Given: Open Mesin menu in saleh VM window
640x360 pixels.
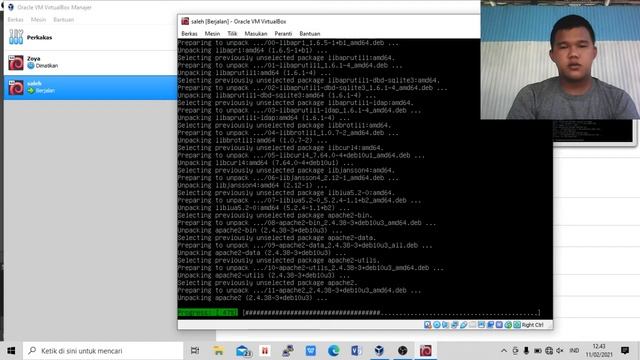Looking at the screenshot, I should 212,33.
